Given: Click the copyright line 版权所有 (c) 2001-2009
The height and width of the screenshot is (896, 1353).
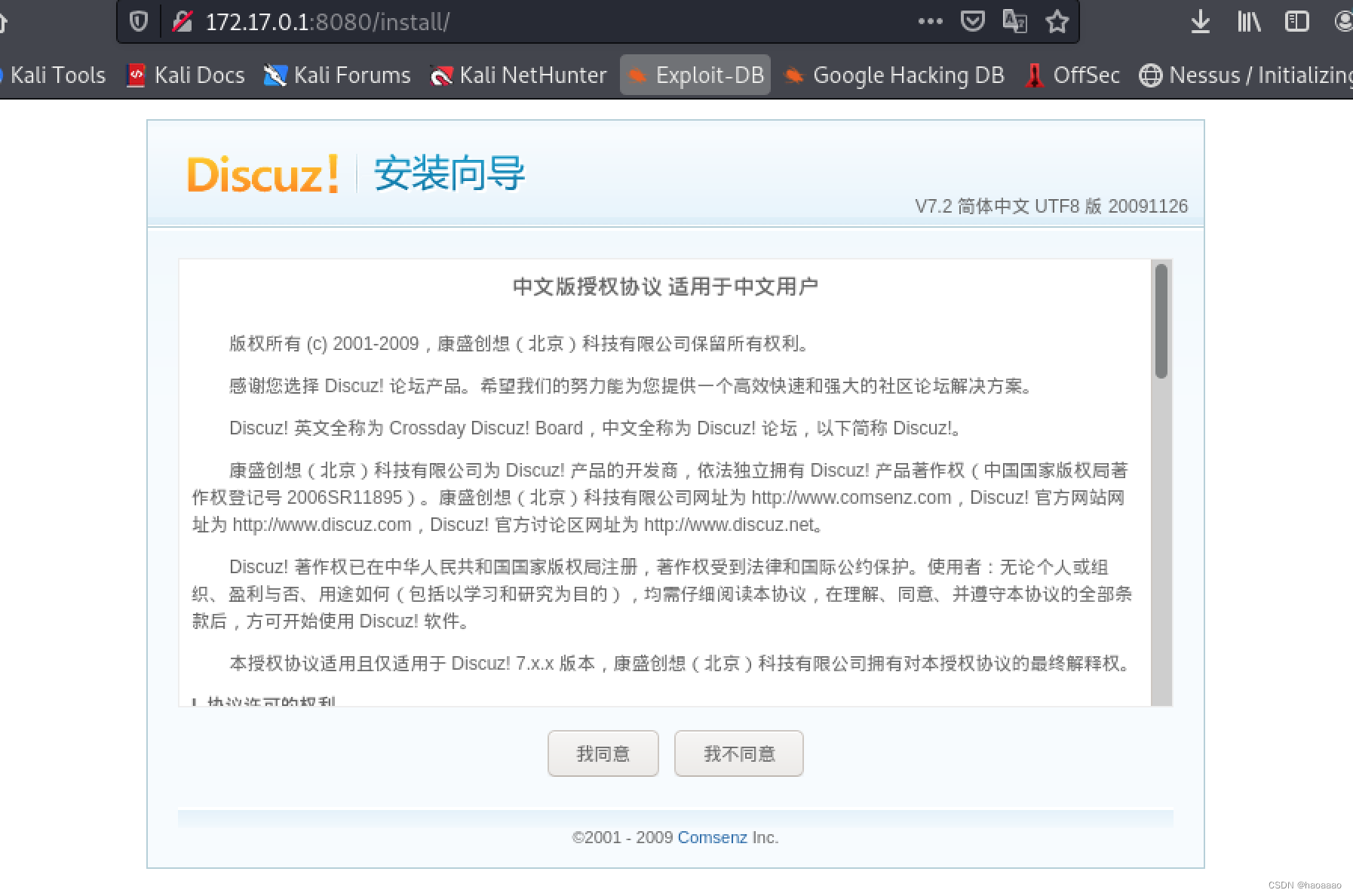Looking at the screenshot, I should 324,344.
